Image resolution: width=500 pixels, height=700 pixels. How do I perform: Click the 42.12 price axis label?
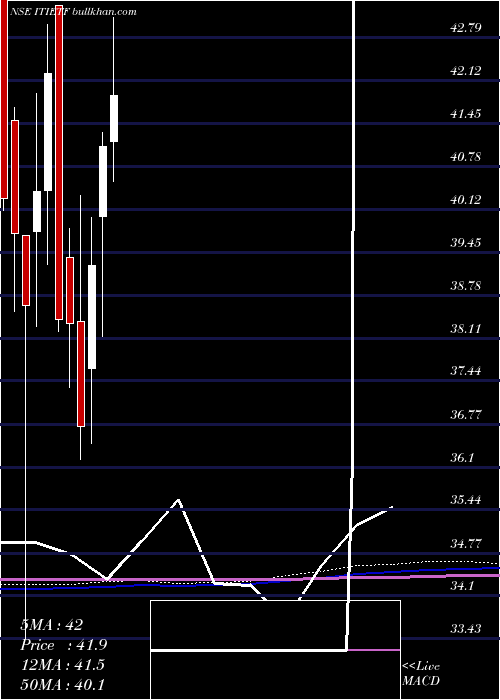(x=466, y=71)
